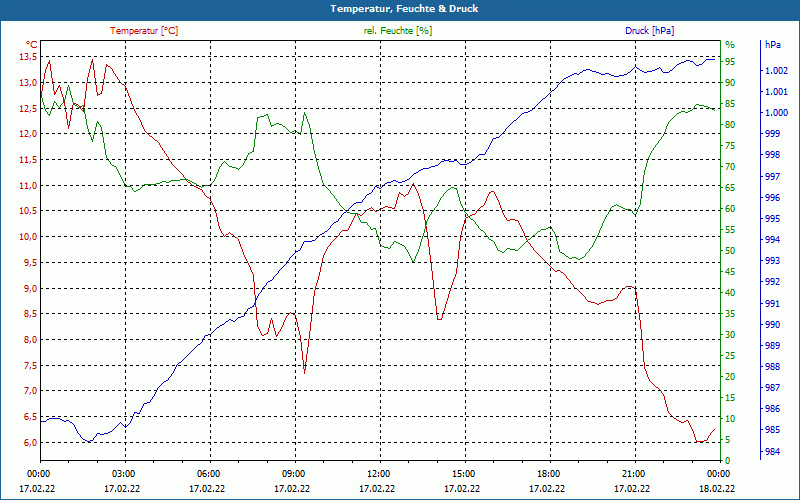The image size is (800, 500).
Task: Click the "10,5" temperature axis value
Action: (x=28, y=211)
